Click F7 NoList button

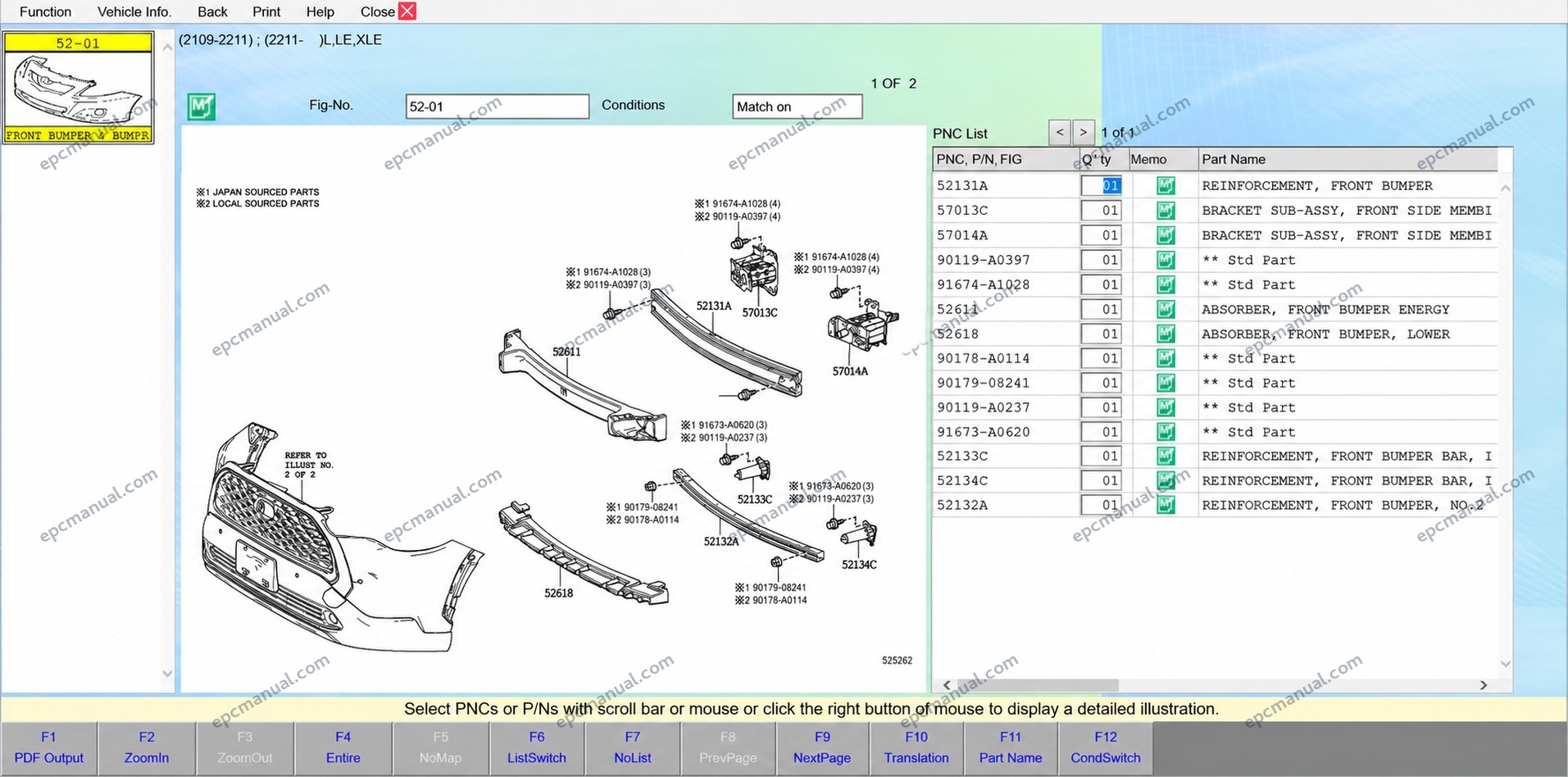(633, 747)
